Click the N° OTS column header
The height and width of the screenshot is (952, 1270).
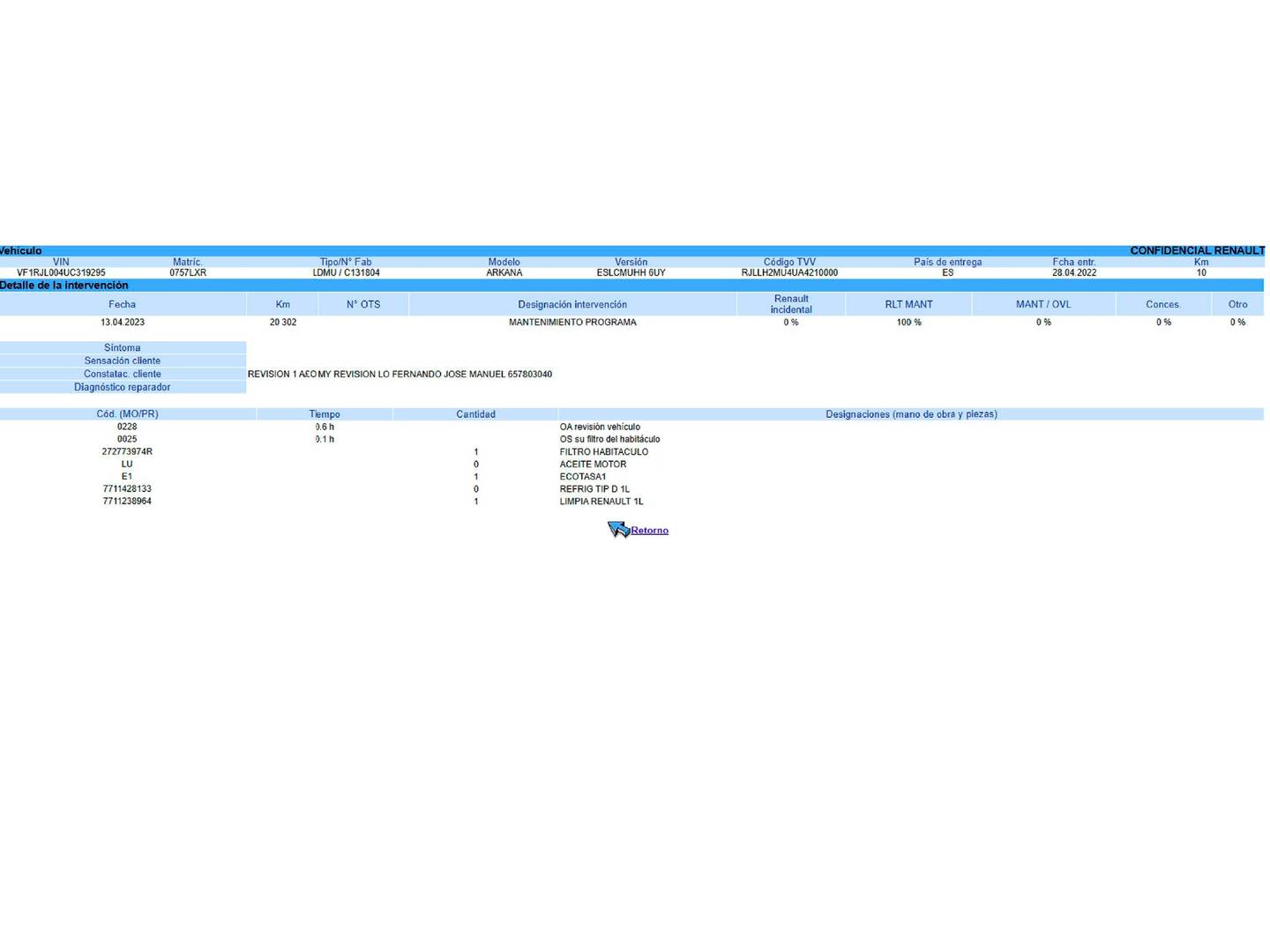tap(363, 304)
